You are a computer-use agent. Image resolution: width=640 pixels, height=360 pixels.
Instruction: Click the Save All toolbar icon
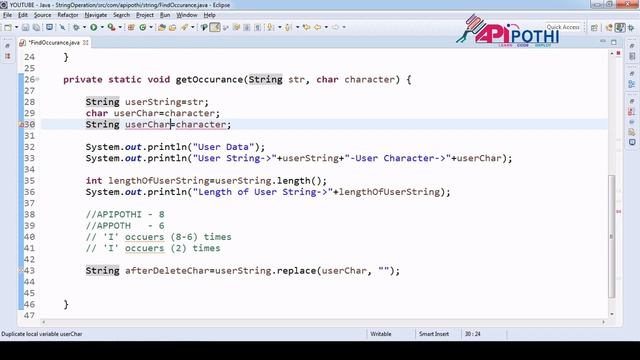click(x=36, y=27)
